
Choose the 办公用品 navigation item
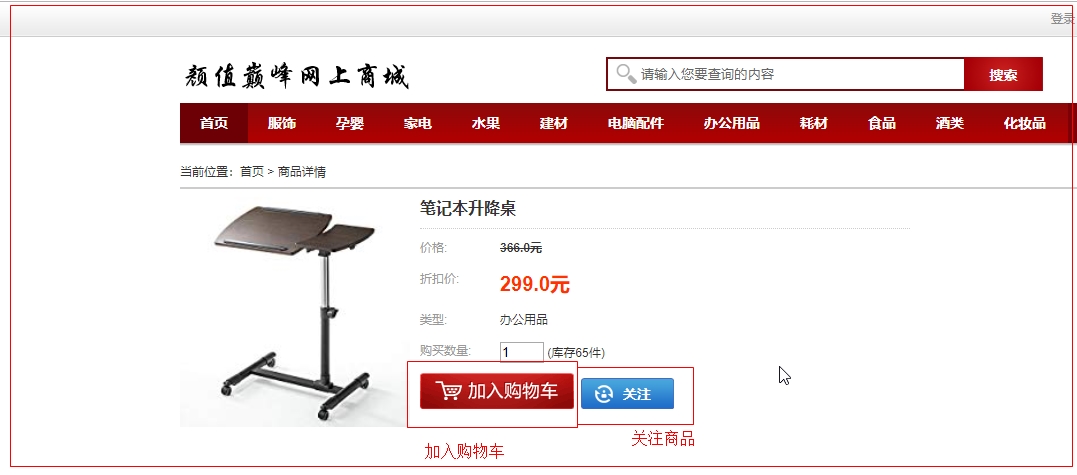[x=732, y=124]
